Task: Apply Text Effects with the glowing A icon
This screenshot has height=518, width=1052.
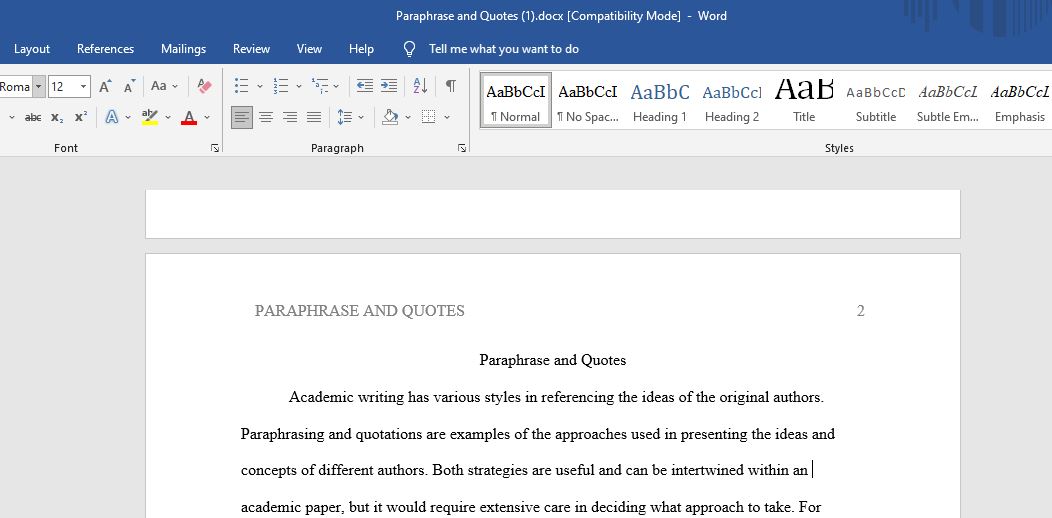Action: 111,117
